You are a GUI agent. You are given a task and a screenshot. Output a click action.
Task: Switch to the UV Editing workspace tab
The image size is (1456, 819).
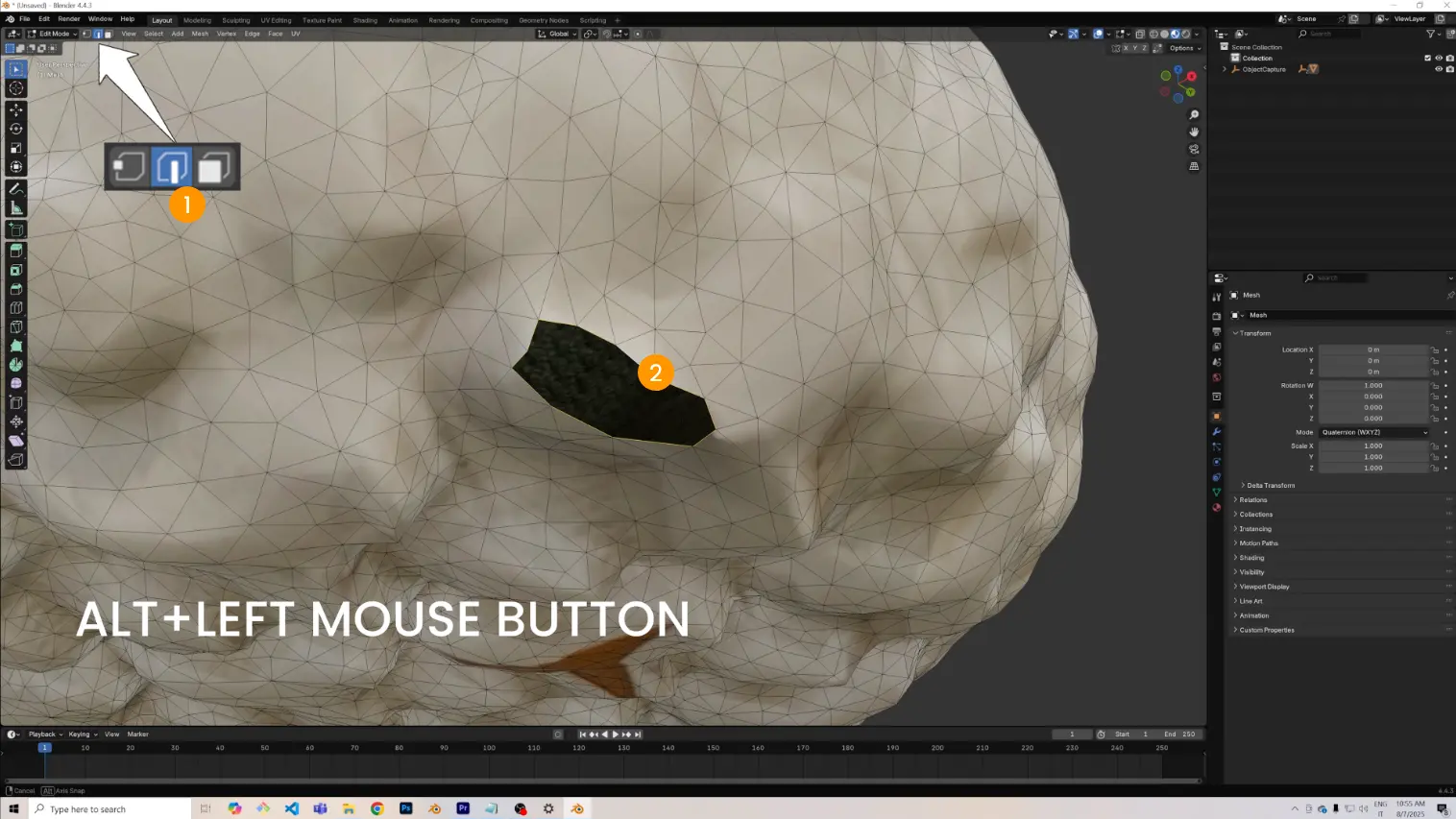tap(276, 20)
